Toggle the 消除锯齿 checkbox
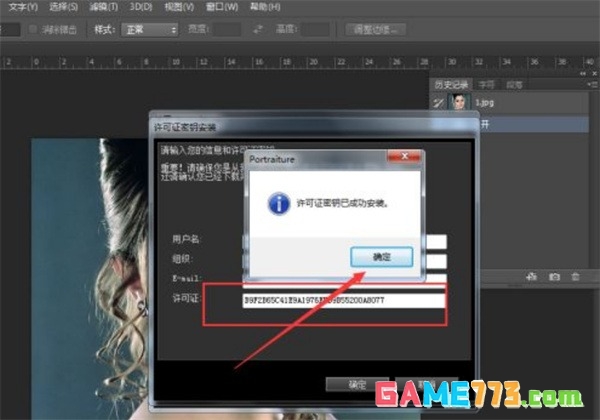Image resolution: width=600 pixels, height=420 pixels. pos(39,29)
